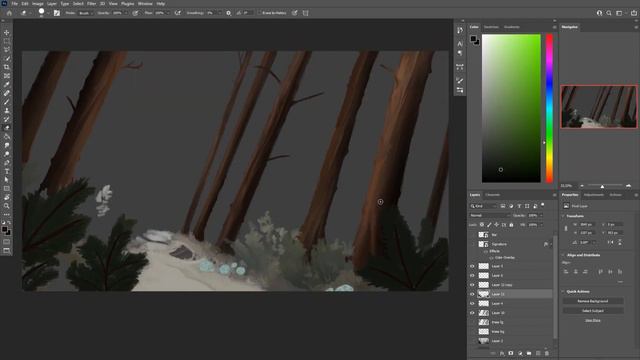The image size is (640, 360).
Task: Open the layer style fx icon
Action: (502, 353)
